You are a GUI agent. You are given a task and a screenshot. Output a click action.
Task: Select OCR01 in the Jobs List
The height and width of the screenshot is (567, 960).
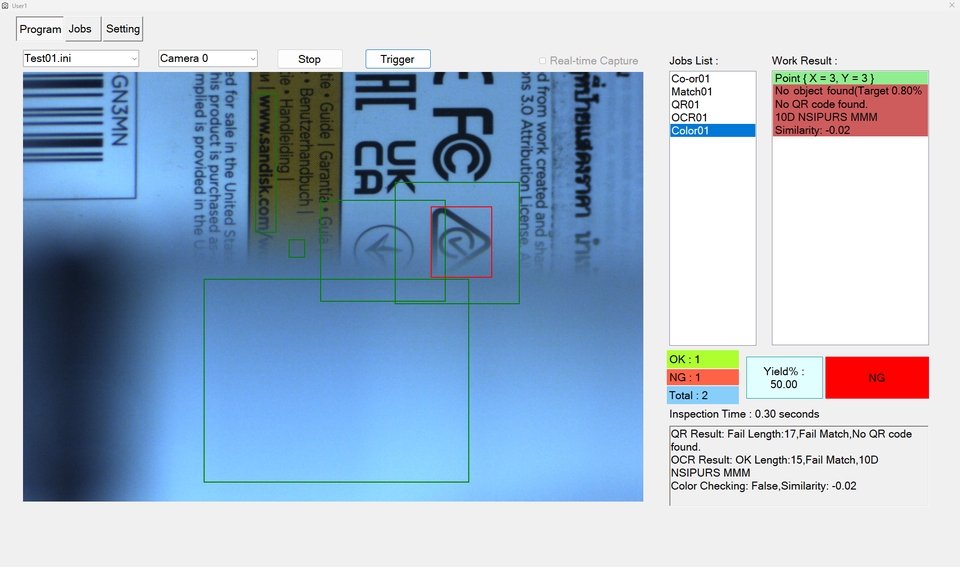713,118
